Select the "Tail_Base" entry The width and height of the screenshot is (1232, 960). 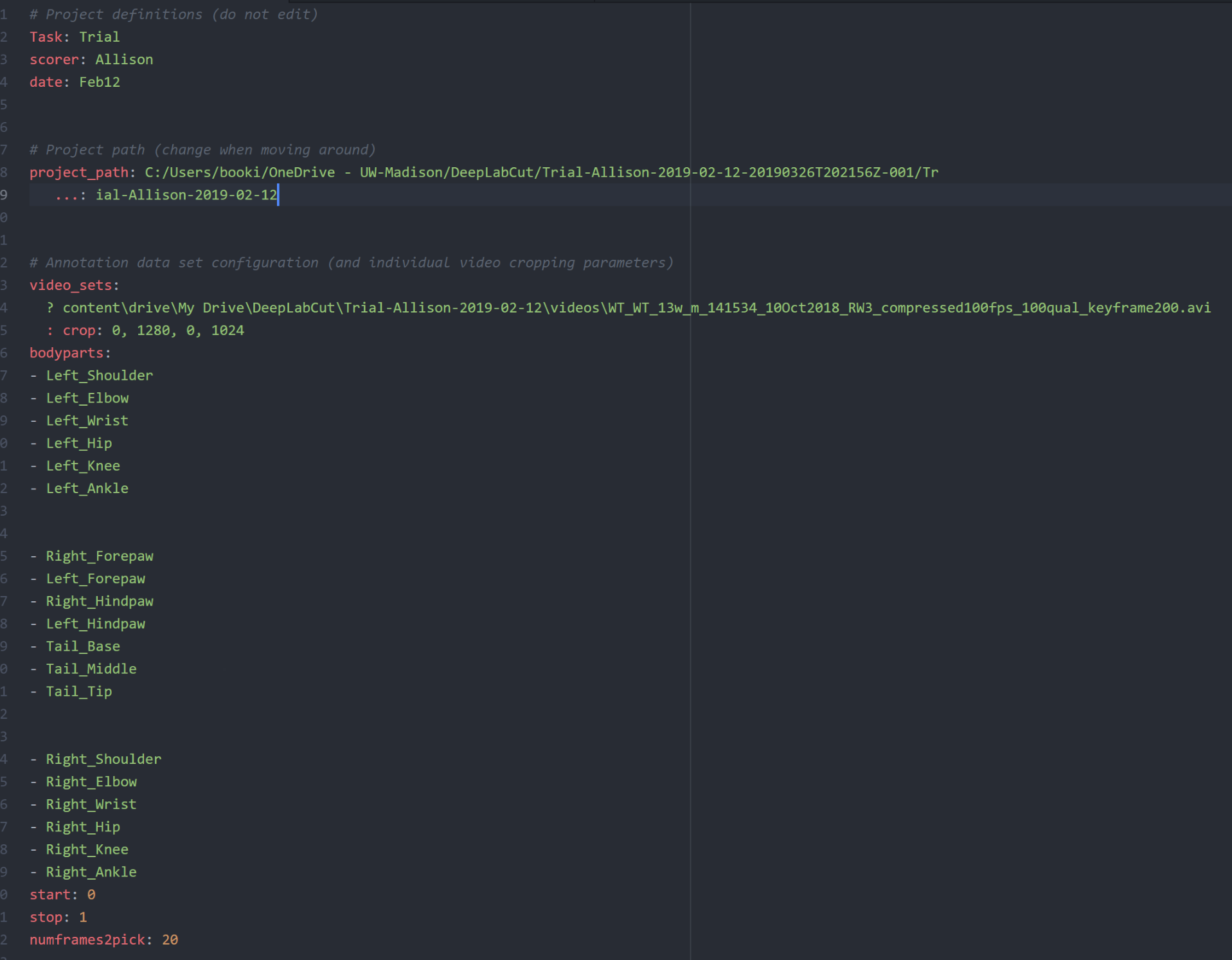[82, 646]
